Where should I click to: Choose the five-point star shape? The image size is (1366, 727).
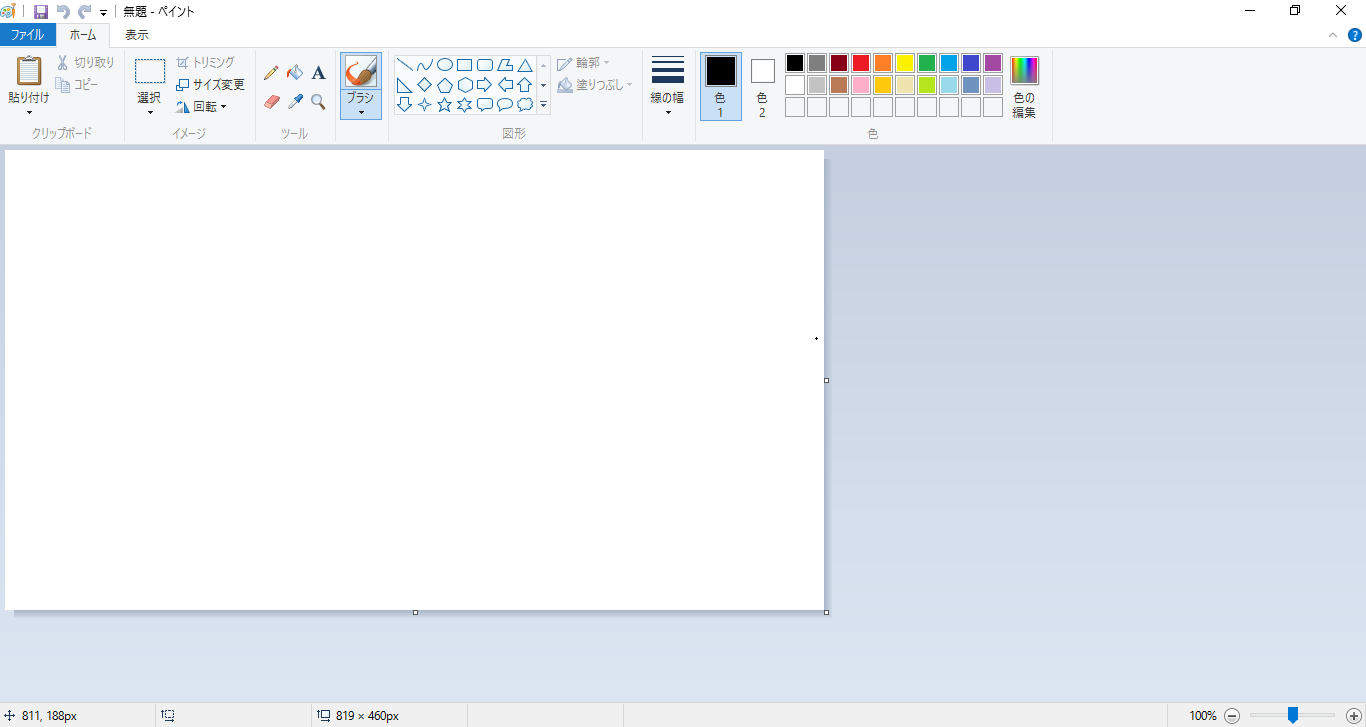point(444,105)
